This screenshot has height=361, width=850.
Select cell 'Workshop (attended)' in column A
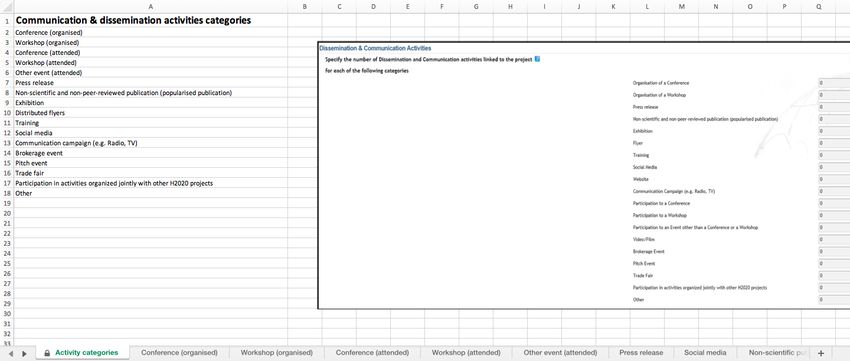[150, 62]
